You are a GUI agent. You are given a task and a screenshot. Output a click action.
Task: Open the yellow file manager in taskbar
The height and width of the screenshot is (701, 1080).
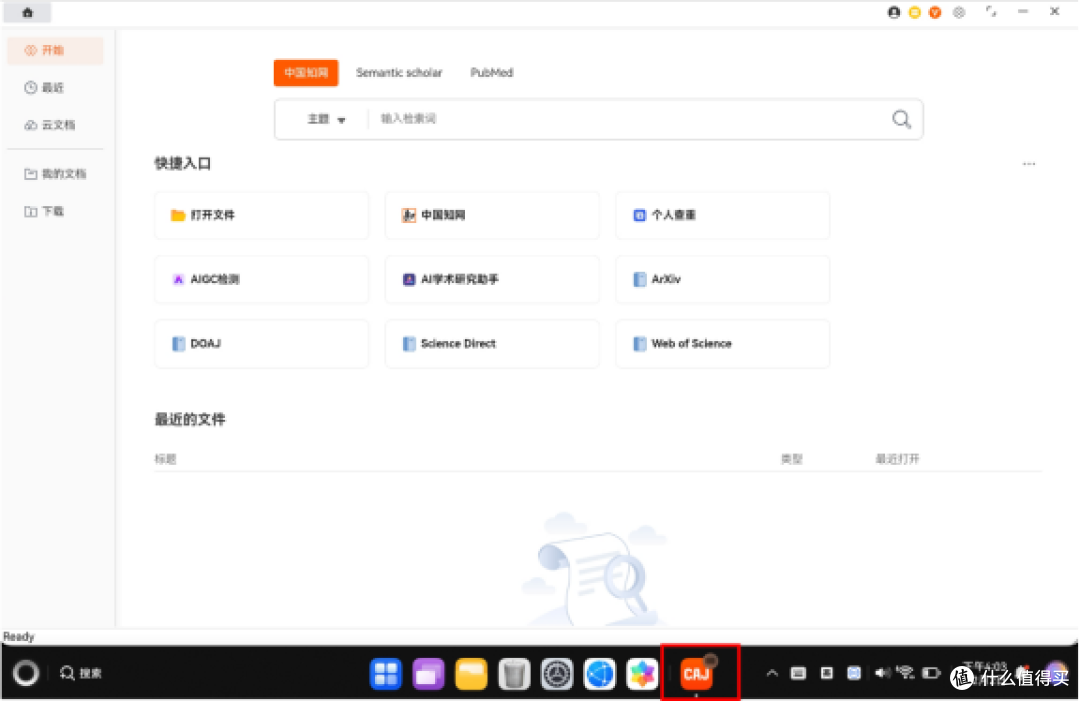pos(471,674)
